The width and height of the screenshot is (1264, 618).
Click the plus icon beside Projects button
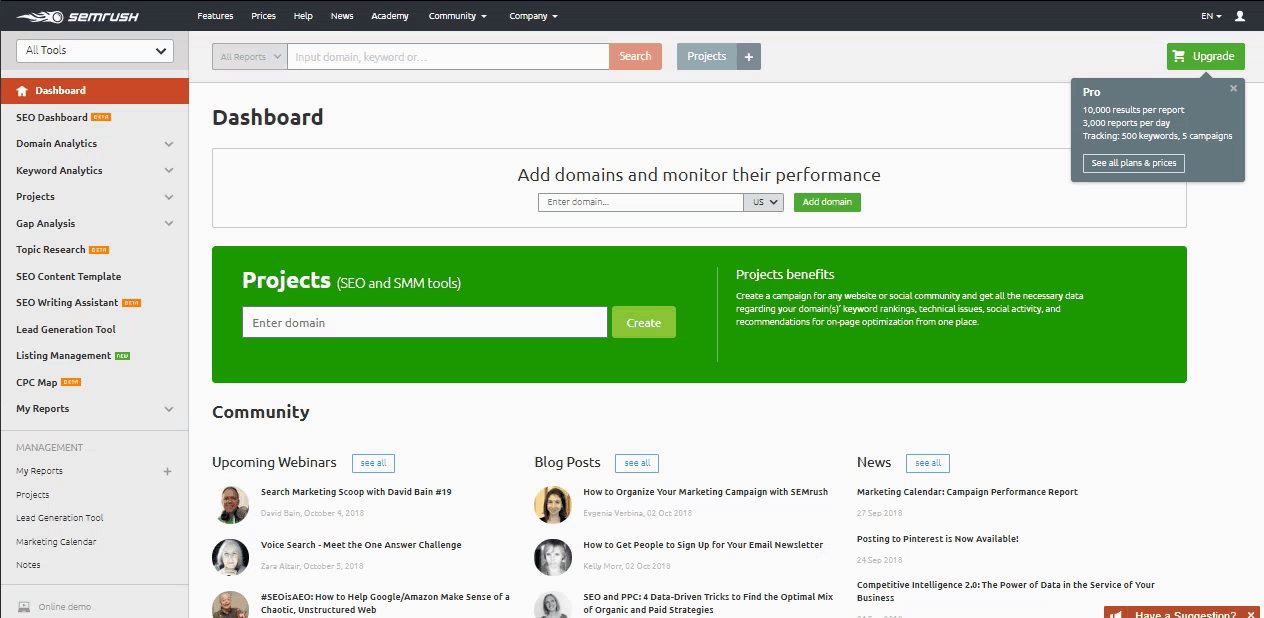pyautogui.click(x=749, y=57)
